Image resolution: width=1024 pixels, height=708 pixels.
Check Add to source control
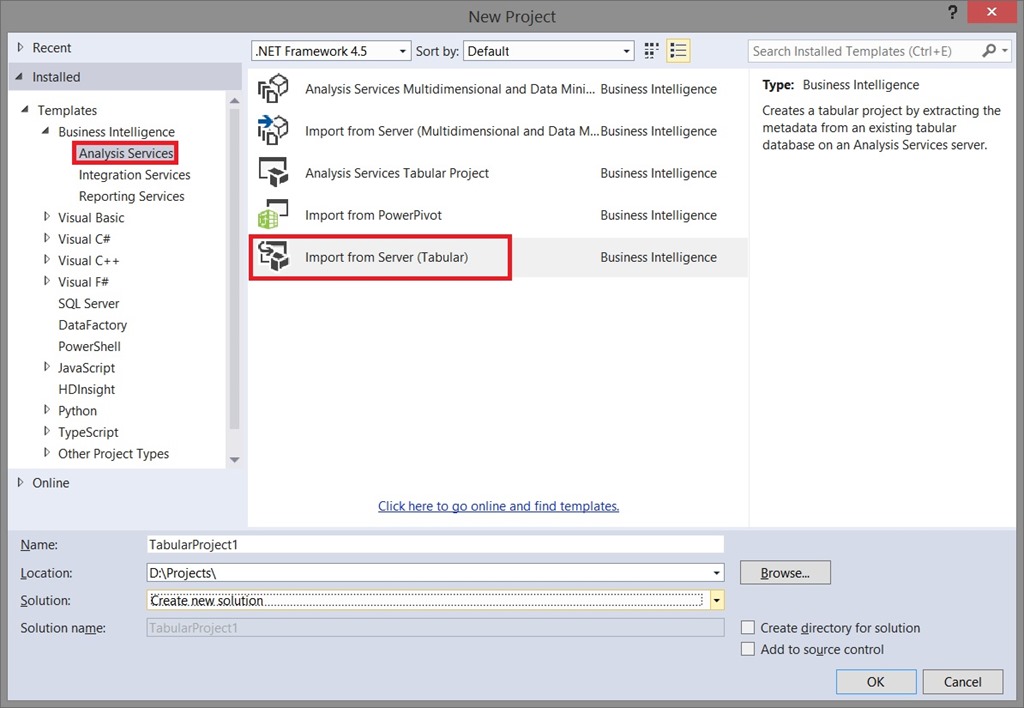tap(748, 648)
